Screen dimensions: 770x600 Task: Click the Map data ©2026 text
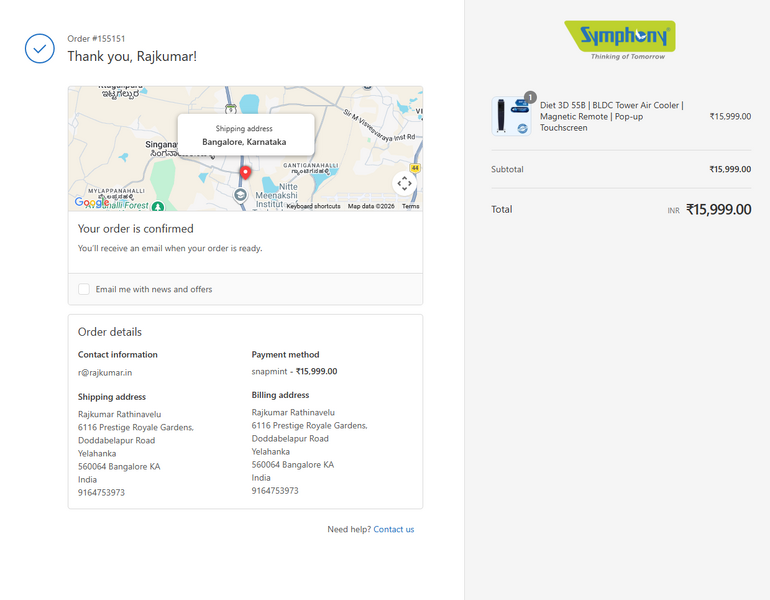(x=371, y=206)
